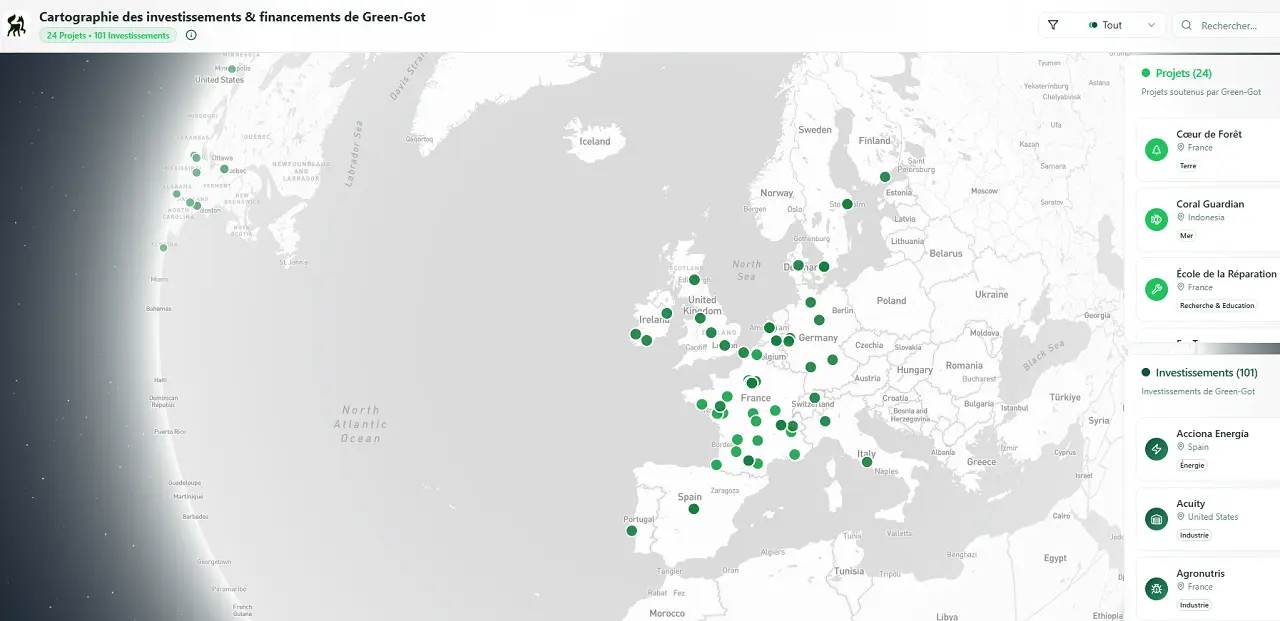The image size is (1280, 621).
Task: Click the map marker near Madrid, Spain
Action: (693, 509)
